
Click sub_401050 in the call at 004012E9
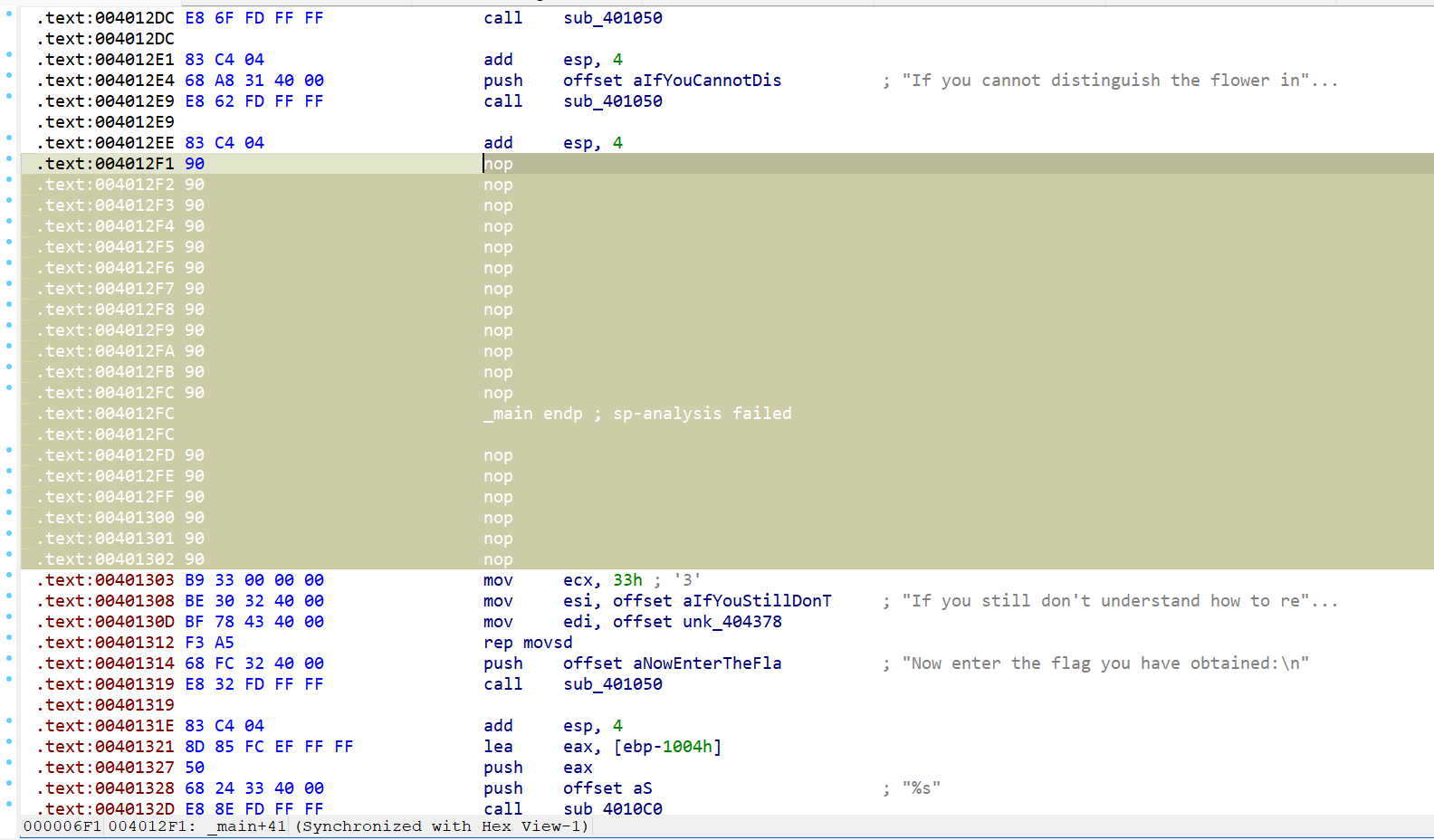click(x=612, y=101)
